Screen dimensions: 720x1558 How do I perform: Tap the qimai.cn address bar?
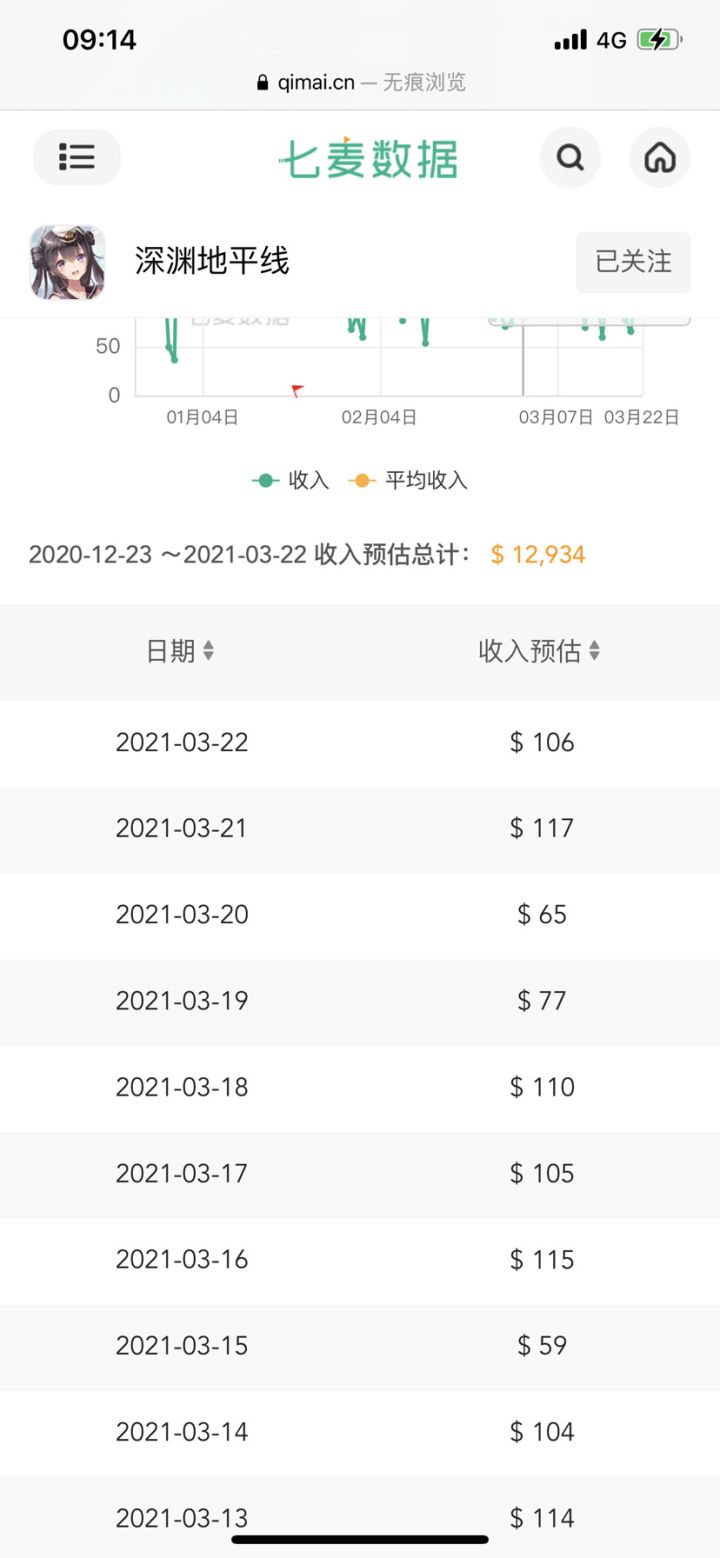click(x=360, y=82)
